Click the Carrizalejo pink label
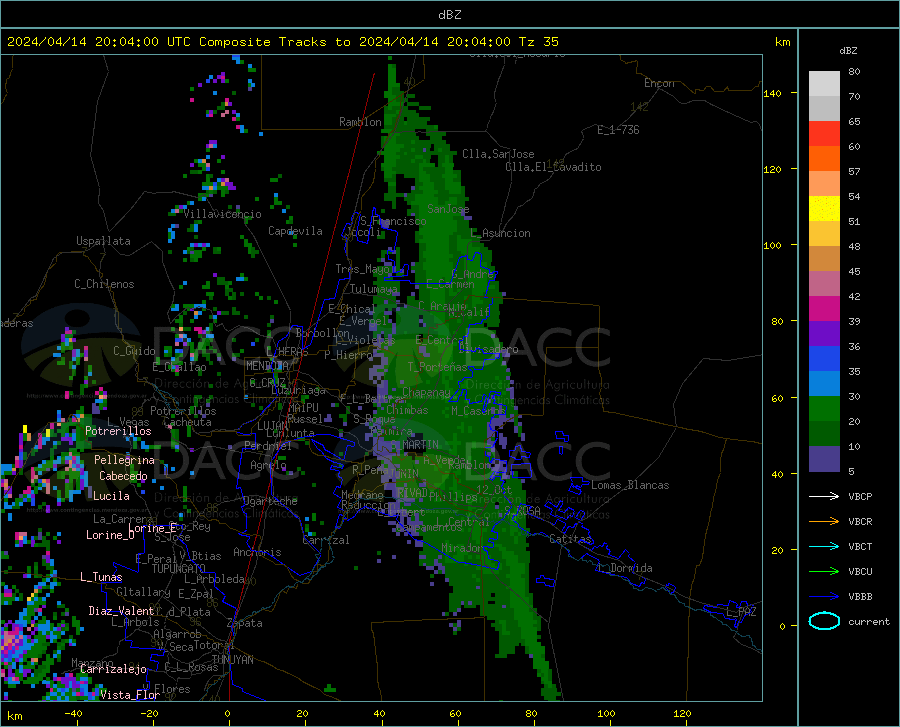 point(113,669)
